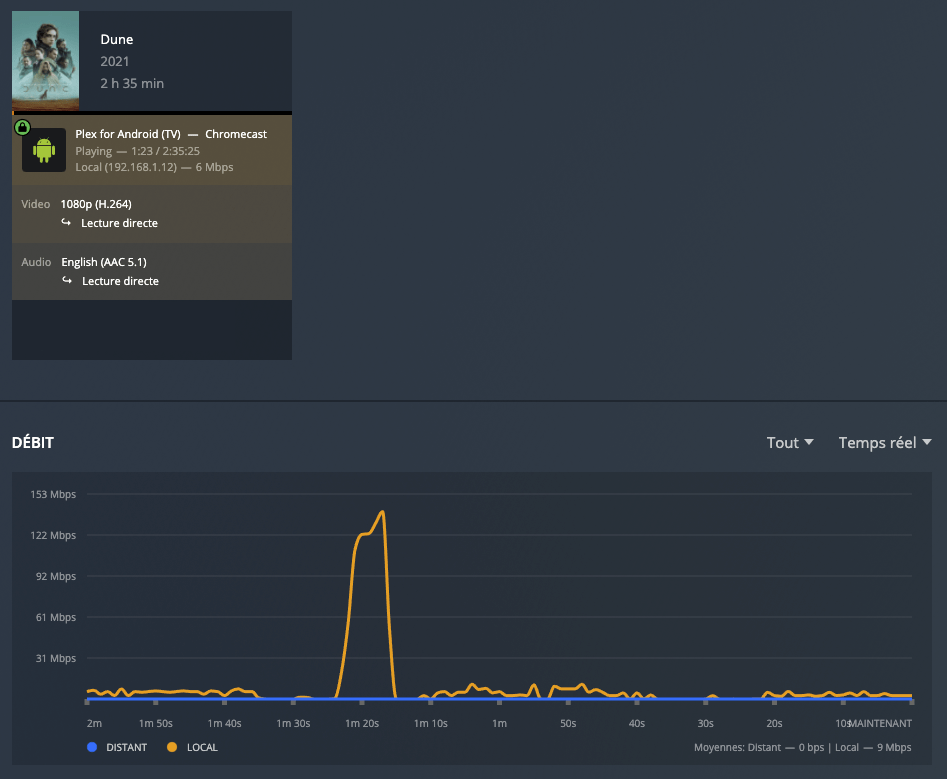Viewport: 947px width, 779px height.
Task: Click the peak of the orange bandwidth spike
Action: [382, 513]
